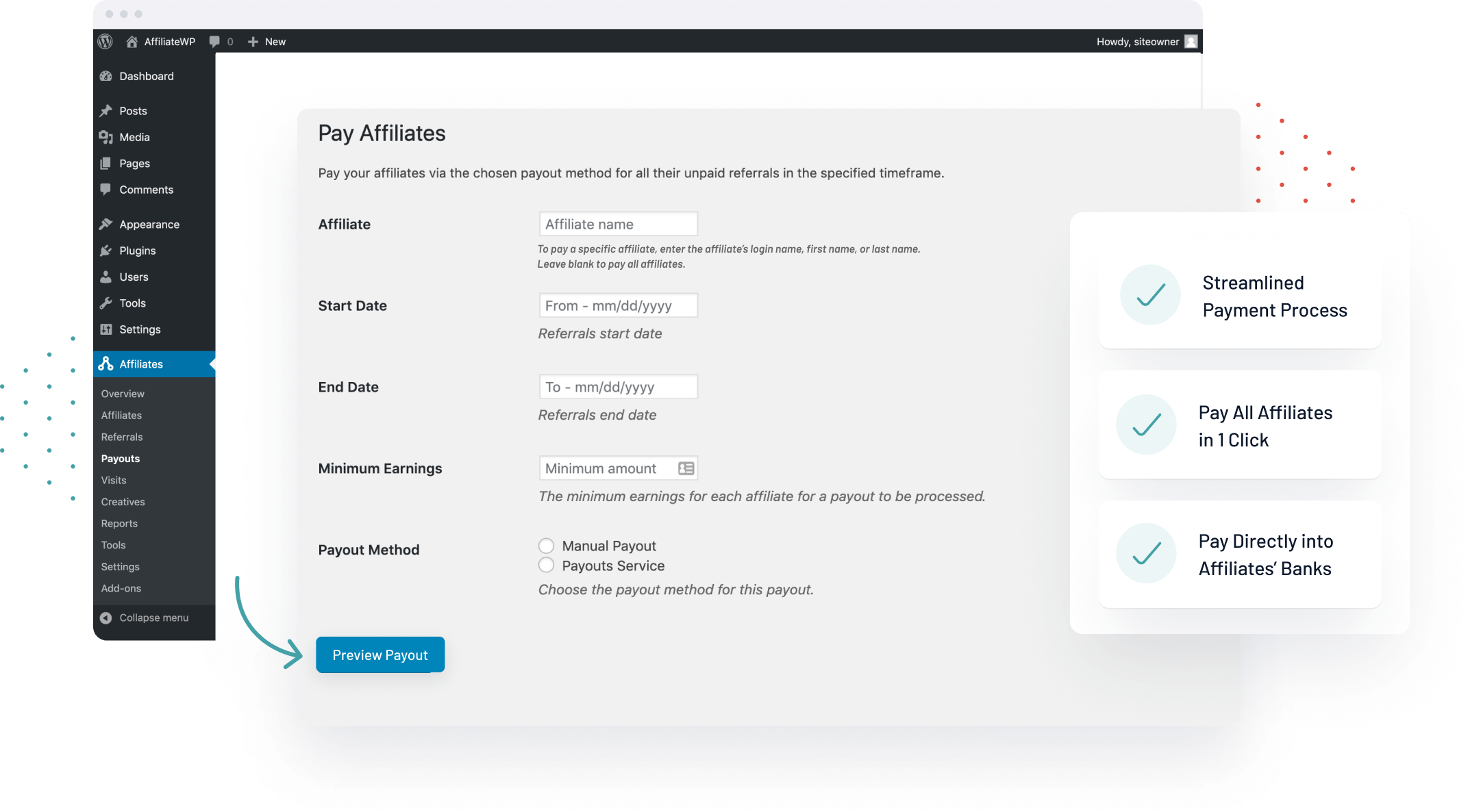1481x812 pixels.
Task: Click the Affiliates network icon in the sidebar
Action: coord(107,364)
